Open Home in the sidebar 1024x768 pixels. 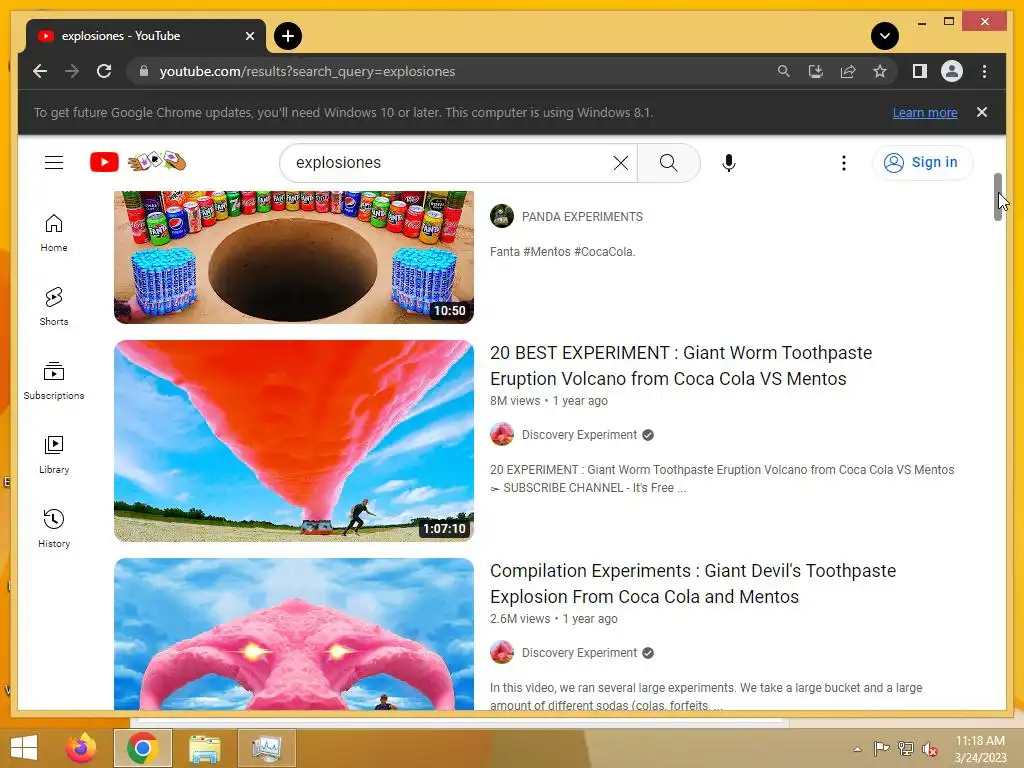pyautogui.click(x=54, y=233)
